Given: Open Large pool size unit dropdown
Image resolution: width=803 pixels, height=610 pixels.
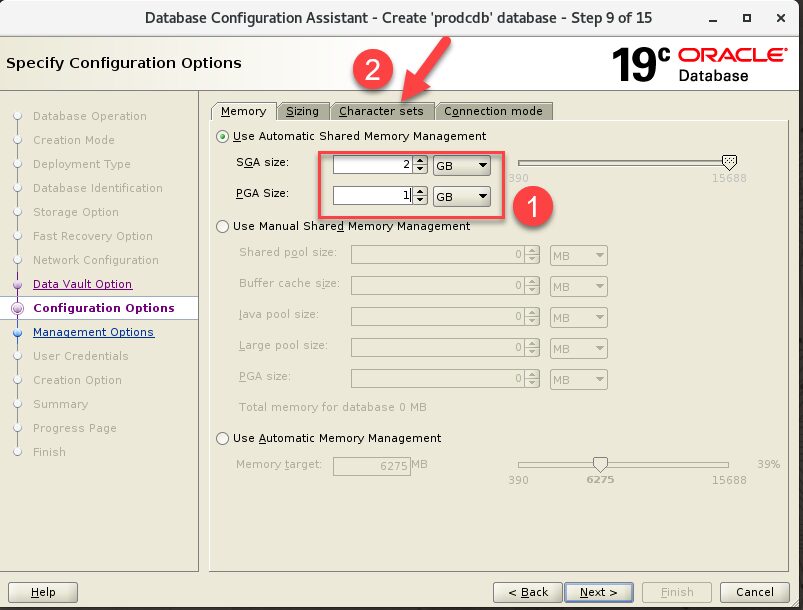Looking at the screenshot, I should [579, 348].
